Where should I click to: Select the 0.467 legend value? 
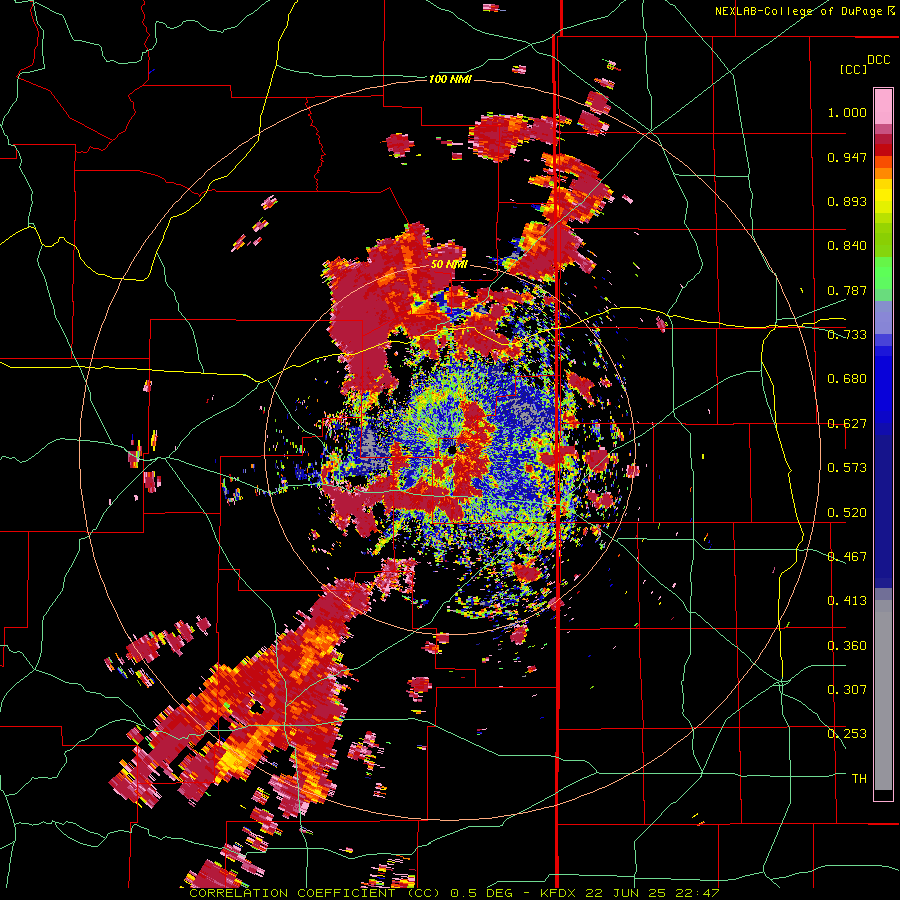click(847, 557)
